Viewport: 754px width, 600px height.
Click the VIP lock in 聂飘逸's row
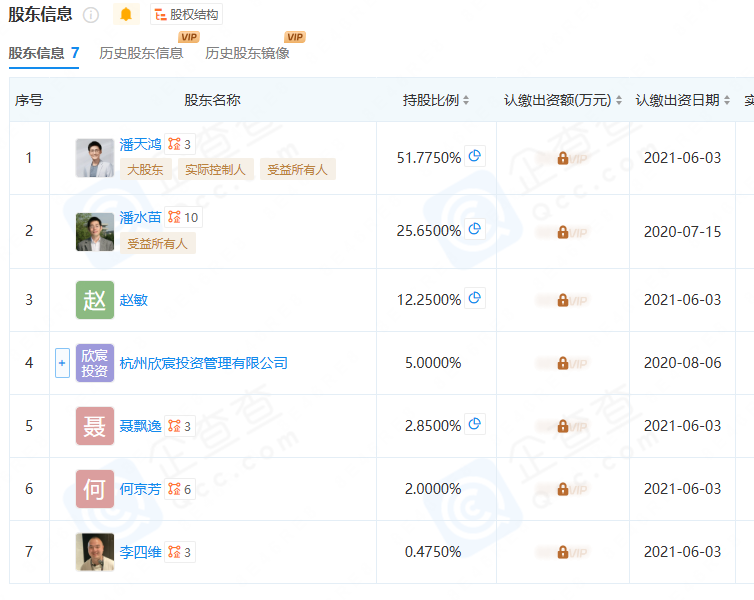(x=563, y=426)
